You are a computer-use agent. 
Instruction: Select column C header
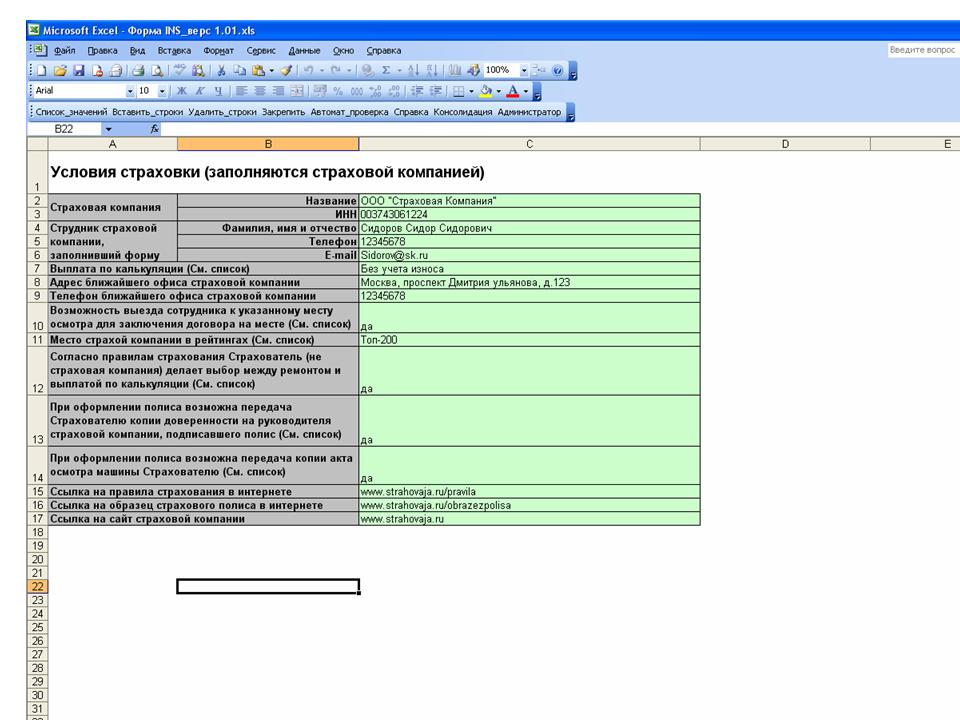529,144
